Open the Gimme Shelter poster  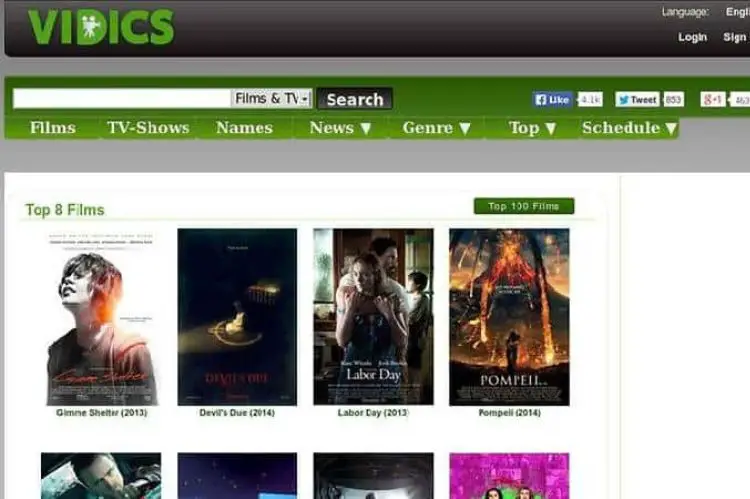101,317
